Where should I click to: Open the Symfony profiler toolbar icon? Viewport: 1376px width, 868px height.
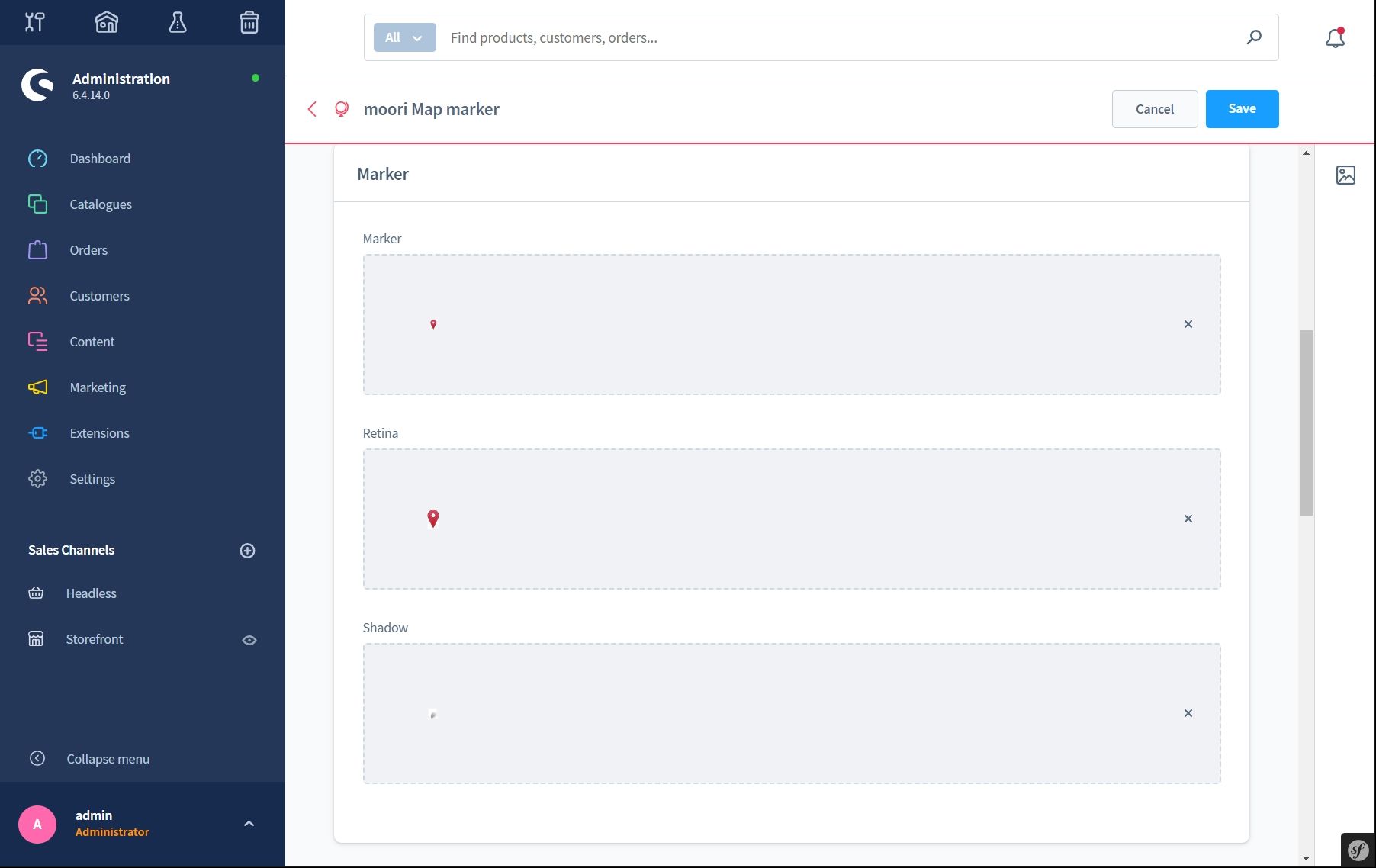tap(1358, 850)
